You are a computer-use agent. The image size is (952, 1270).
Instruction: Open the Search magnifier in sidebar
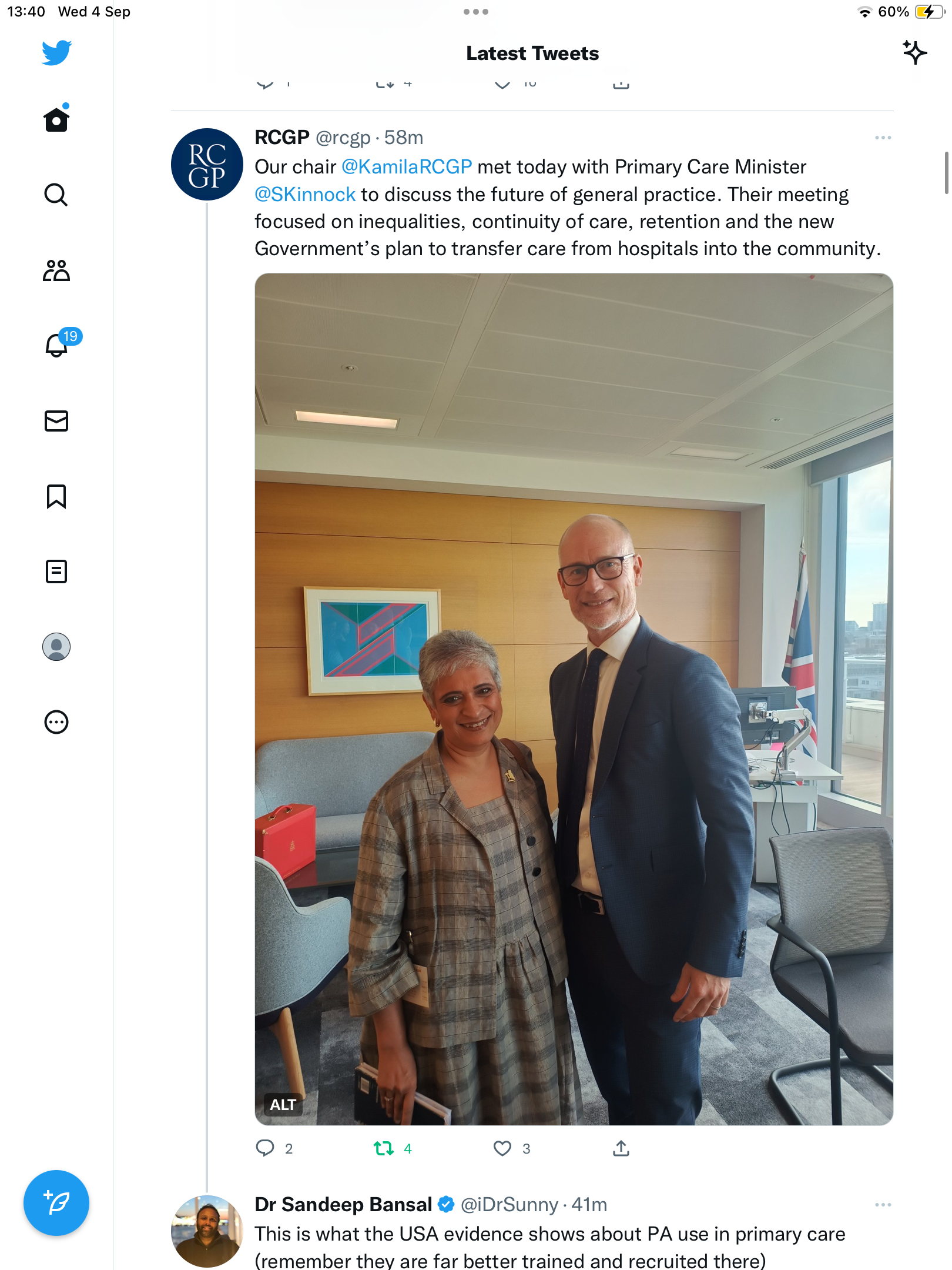coord(56,195)
